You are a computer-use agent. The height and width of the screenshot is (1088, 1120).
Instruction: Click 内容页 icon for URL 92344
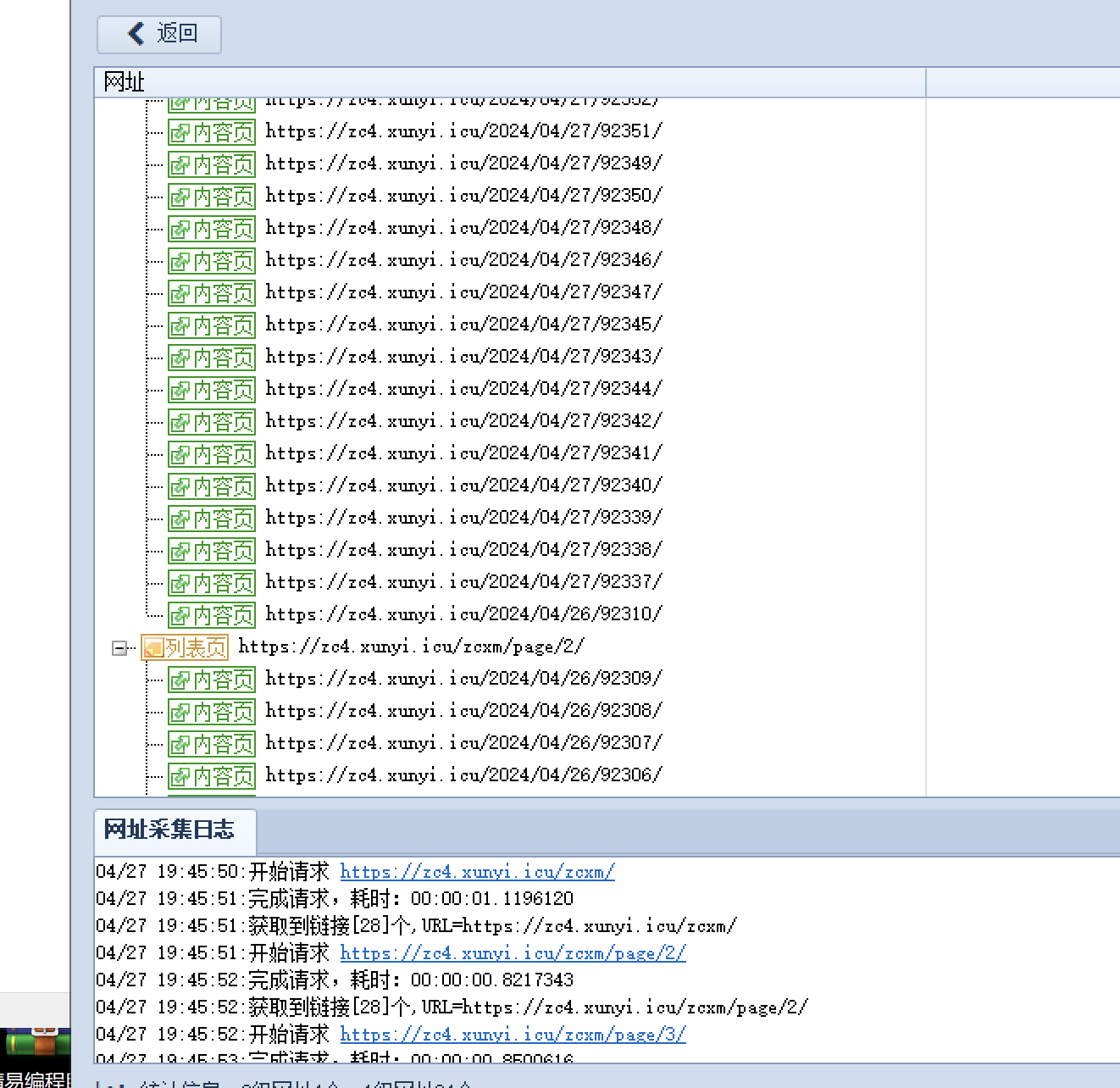tap(212, 390)
